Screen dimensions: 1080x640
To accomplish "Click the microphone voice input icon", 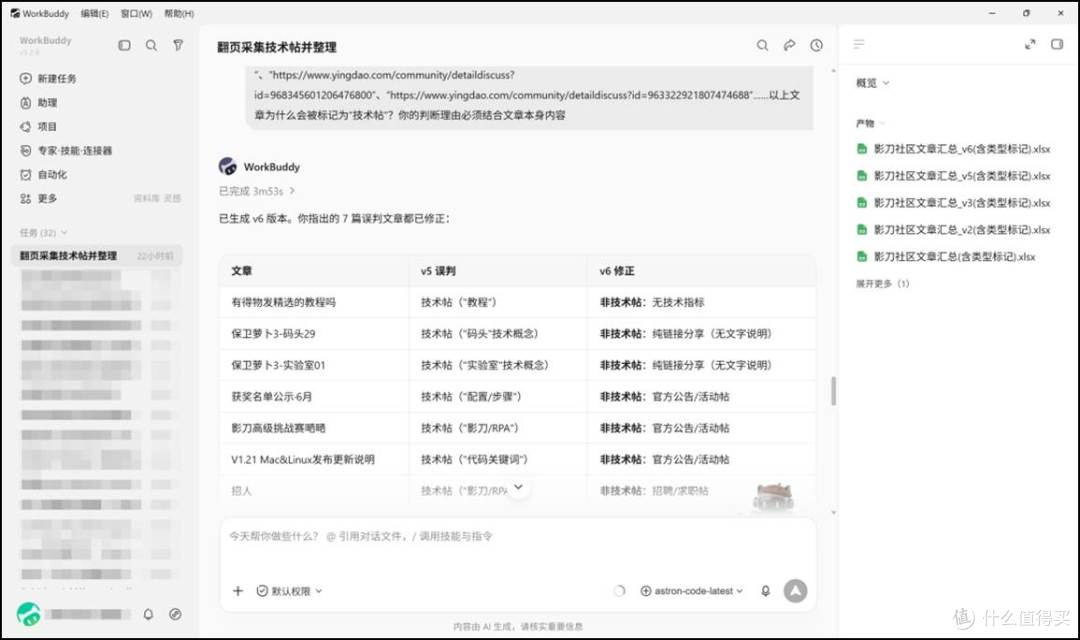I will coord(765,591).
